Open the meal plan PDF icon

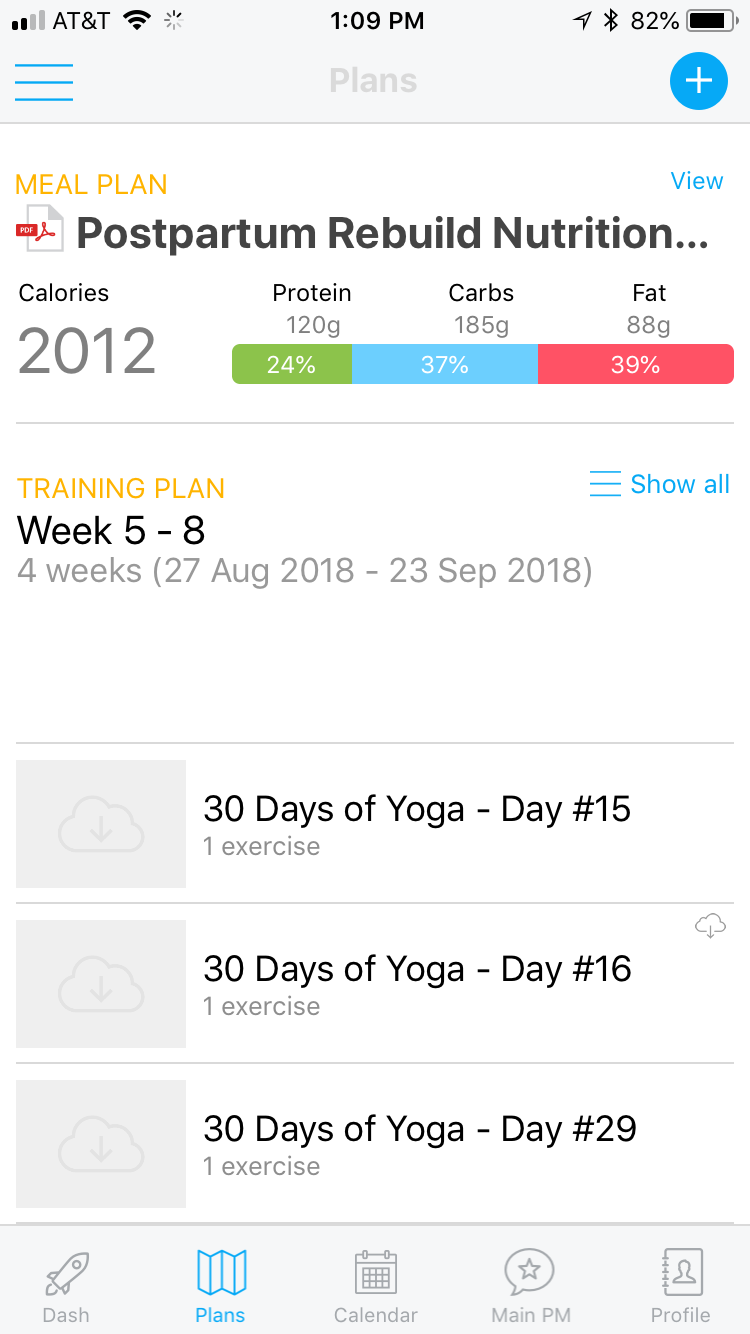(40, 230)
